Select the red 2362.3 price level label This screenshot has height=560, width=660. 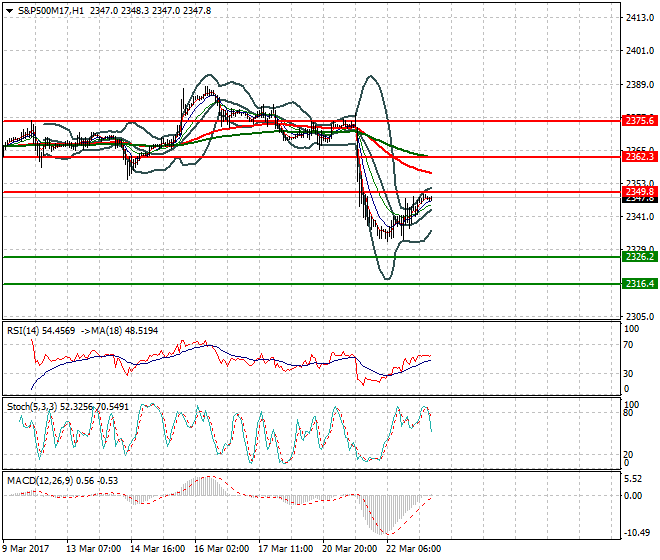(x=640, y=157)
